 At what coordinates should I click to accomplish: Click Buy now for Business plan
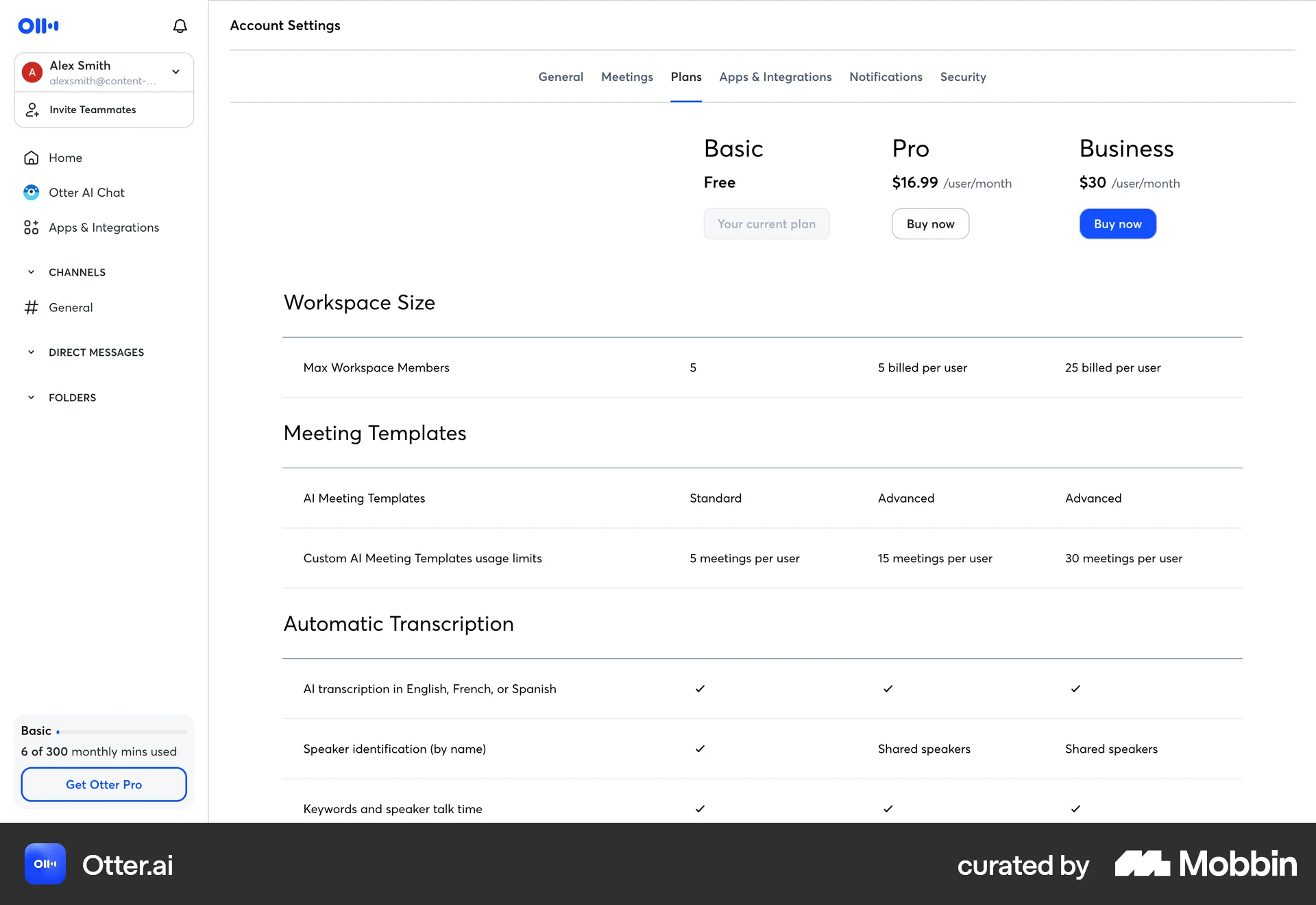pyautogui.click(x=1118, y=224)
